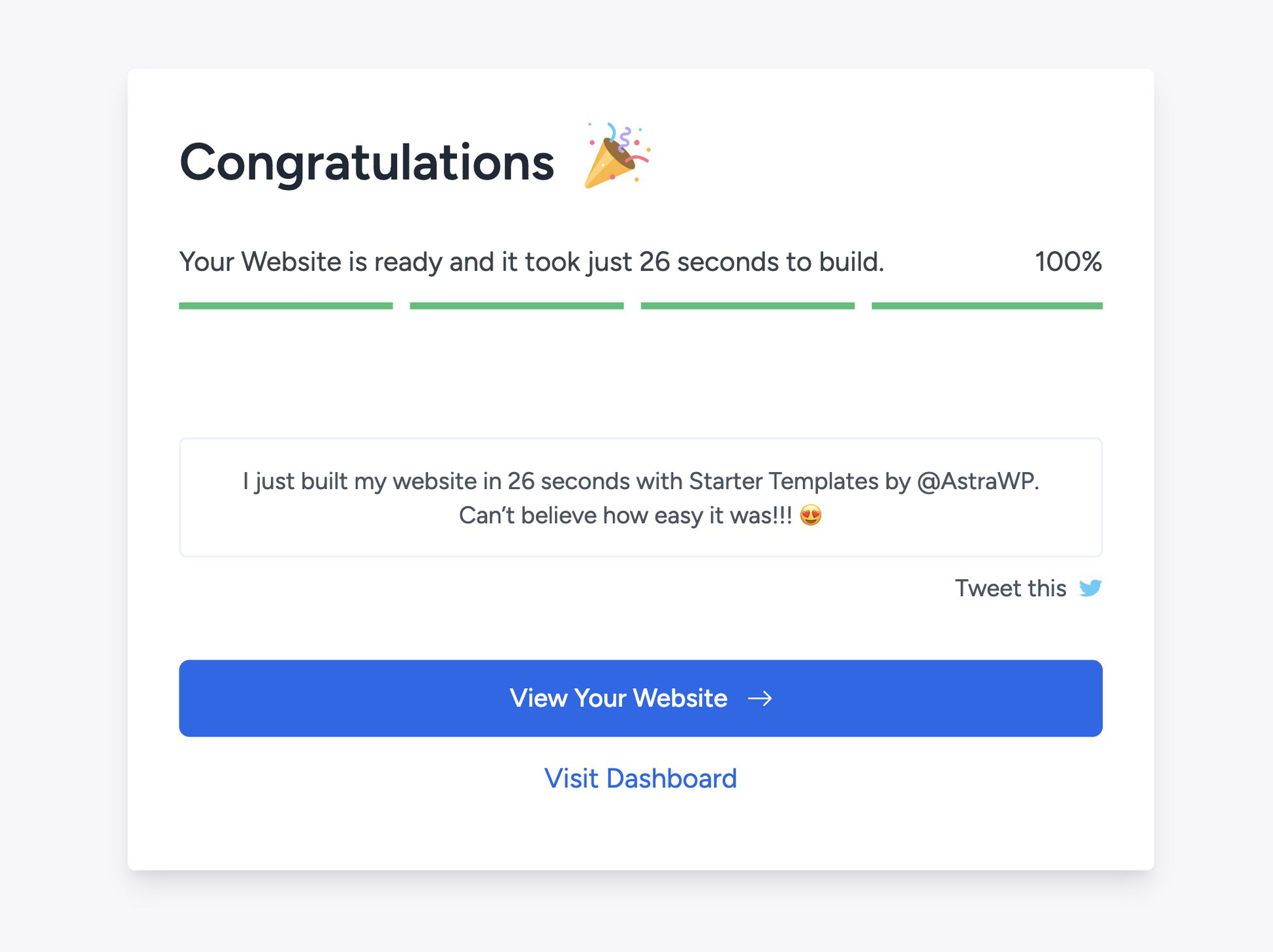
Task: Click the third green progress segment
Action: pyautogui.click(x=747, y=306)
